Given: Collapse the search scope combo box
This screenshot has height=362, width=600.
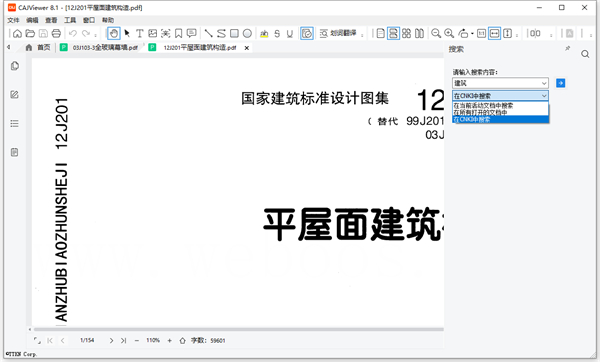Looking at the screenshot, I should pyautogui.click(x=501, y=96).
